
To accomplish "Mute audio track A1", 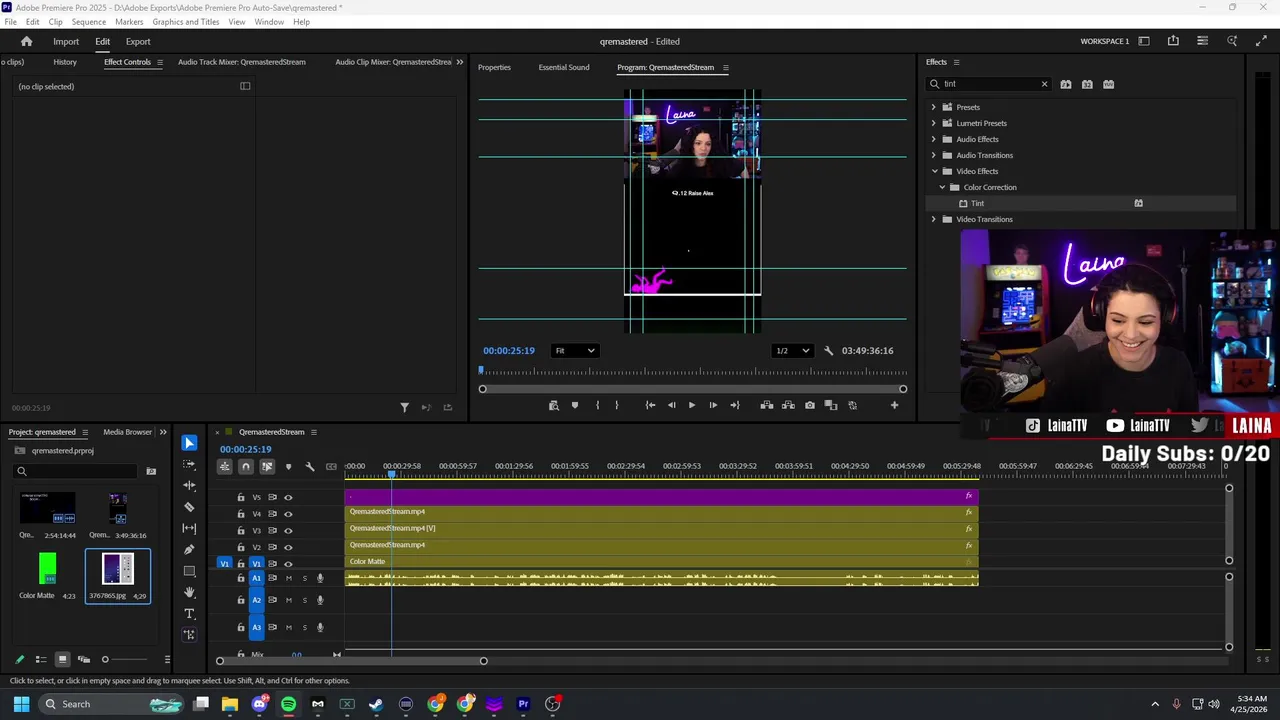I will [289, 578].
